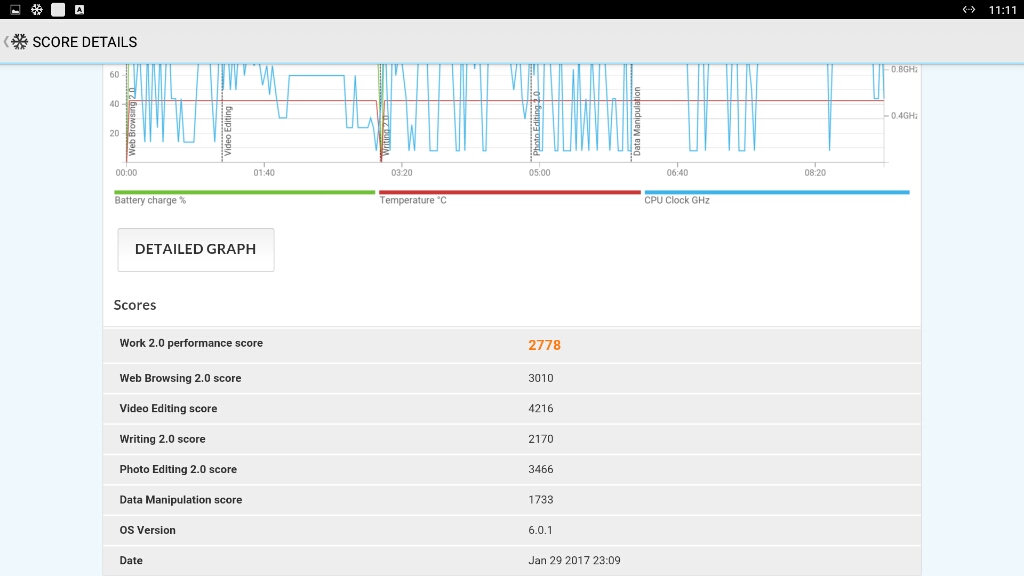This screenshot has height=576, width=1024.
Task: Tap the Video Editing score row
Action: pos(512,408)
